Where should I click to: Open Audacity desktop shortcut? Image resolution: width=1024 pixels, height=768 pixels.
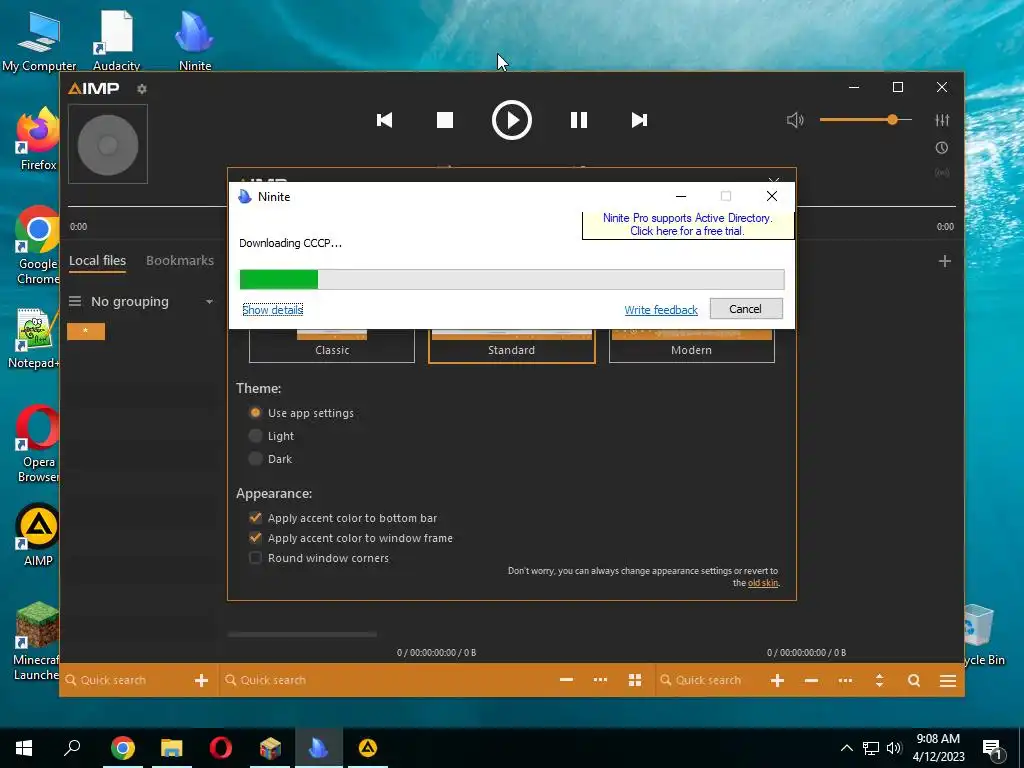tap(116, 40)
